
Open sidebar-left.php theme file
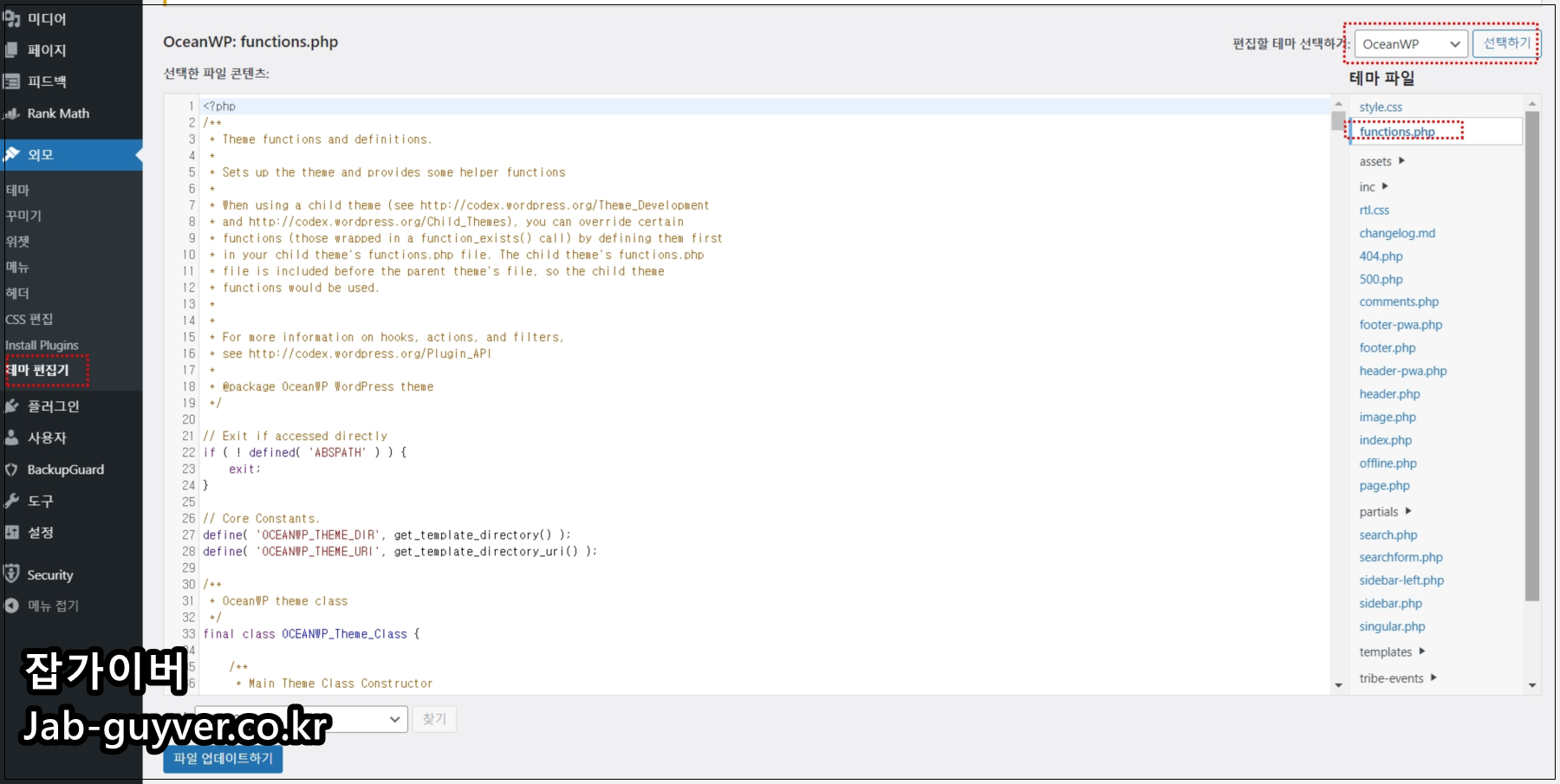pos(1401,580)
